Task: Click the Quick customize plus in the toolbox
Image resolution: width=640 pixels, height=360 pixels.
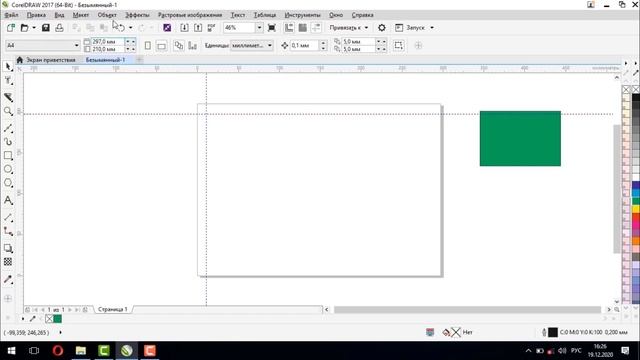Action: pos(8,298)
